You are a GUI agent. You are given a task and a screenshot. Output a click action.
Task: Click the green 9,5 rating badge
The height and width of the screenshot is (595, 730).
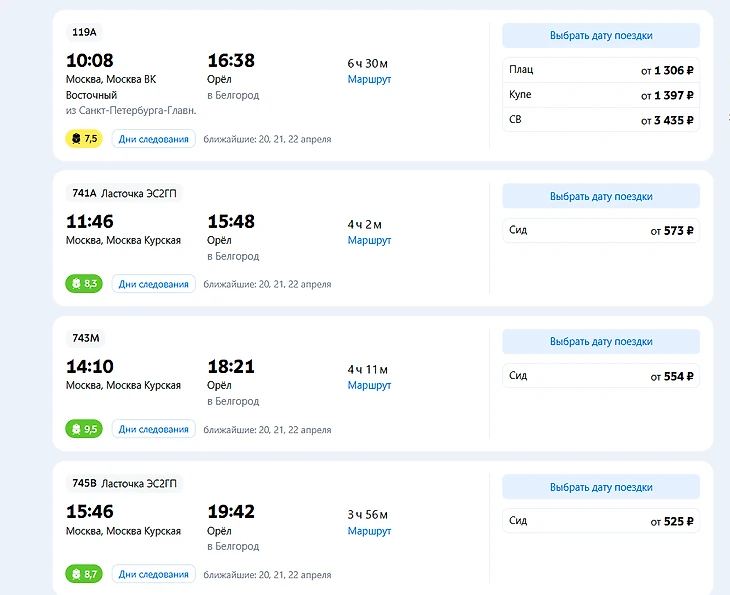click(x=84, y=429)
